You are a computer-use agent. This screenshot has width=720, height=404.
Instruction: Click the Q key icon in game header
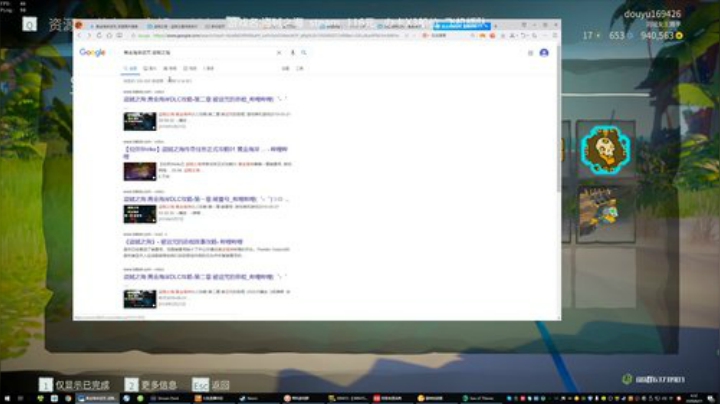(29, 24)
